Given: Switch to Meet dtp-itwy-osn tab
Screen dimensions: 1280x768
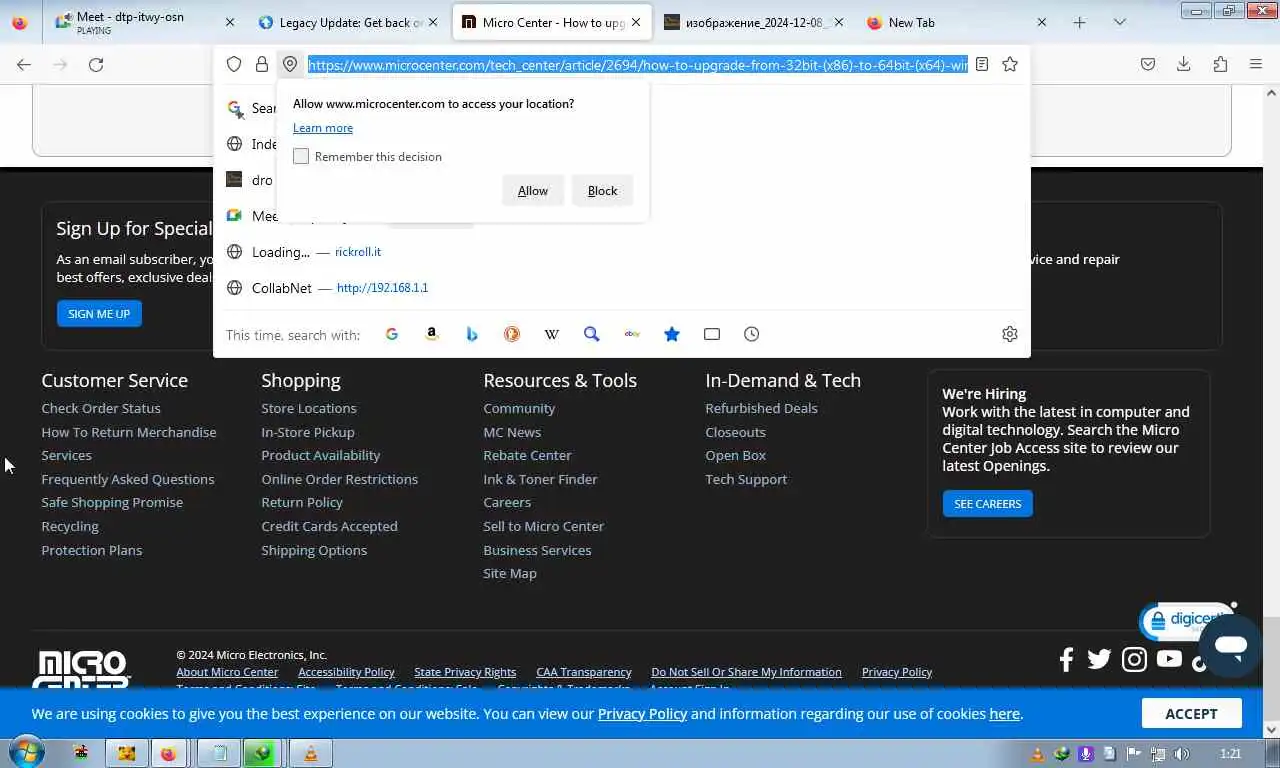Looking at the screenshot, I should [x=144, y=22].
